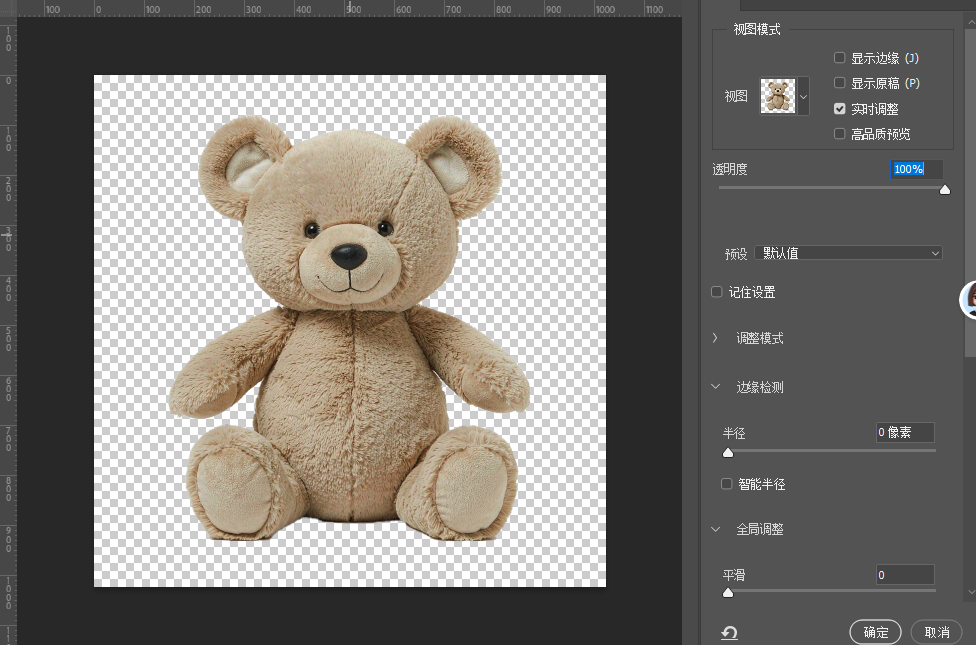Focus the 平滑 value field
This screenshot has height=645, width=976.
point(905,575)
